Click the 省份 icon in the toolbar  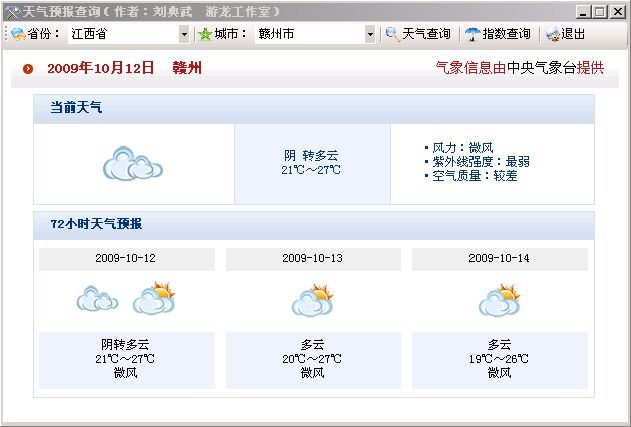click(x=17, y=34)
